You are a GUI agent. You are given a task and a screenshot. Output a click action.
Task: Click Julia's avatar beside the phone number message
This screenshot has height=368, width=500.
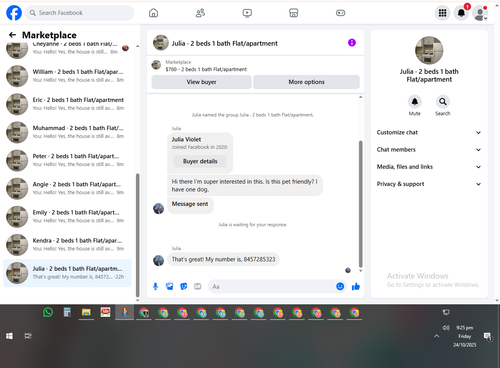pos(158,260)
